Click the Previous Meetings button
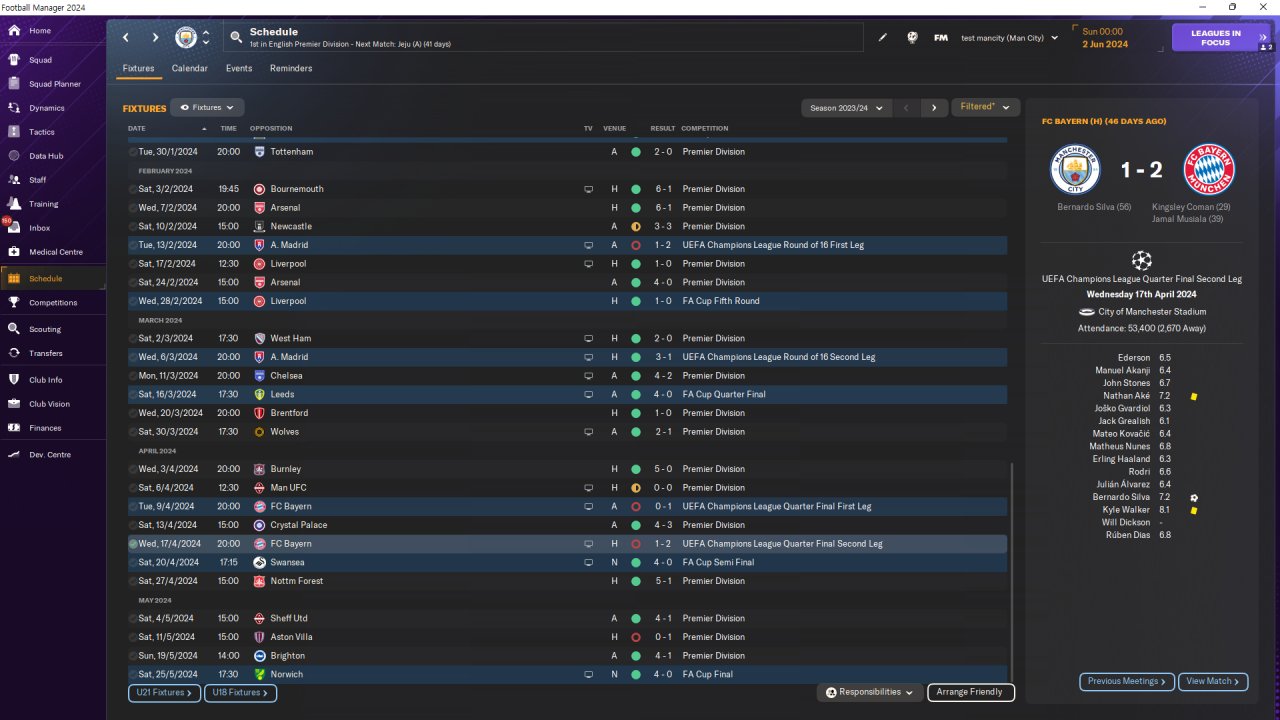Screen dimensions: 1280x720 point(1127,681)
